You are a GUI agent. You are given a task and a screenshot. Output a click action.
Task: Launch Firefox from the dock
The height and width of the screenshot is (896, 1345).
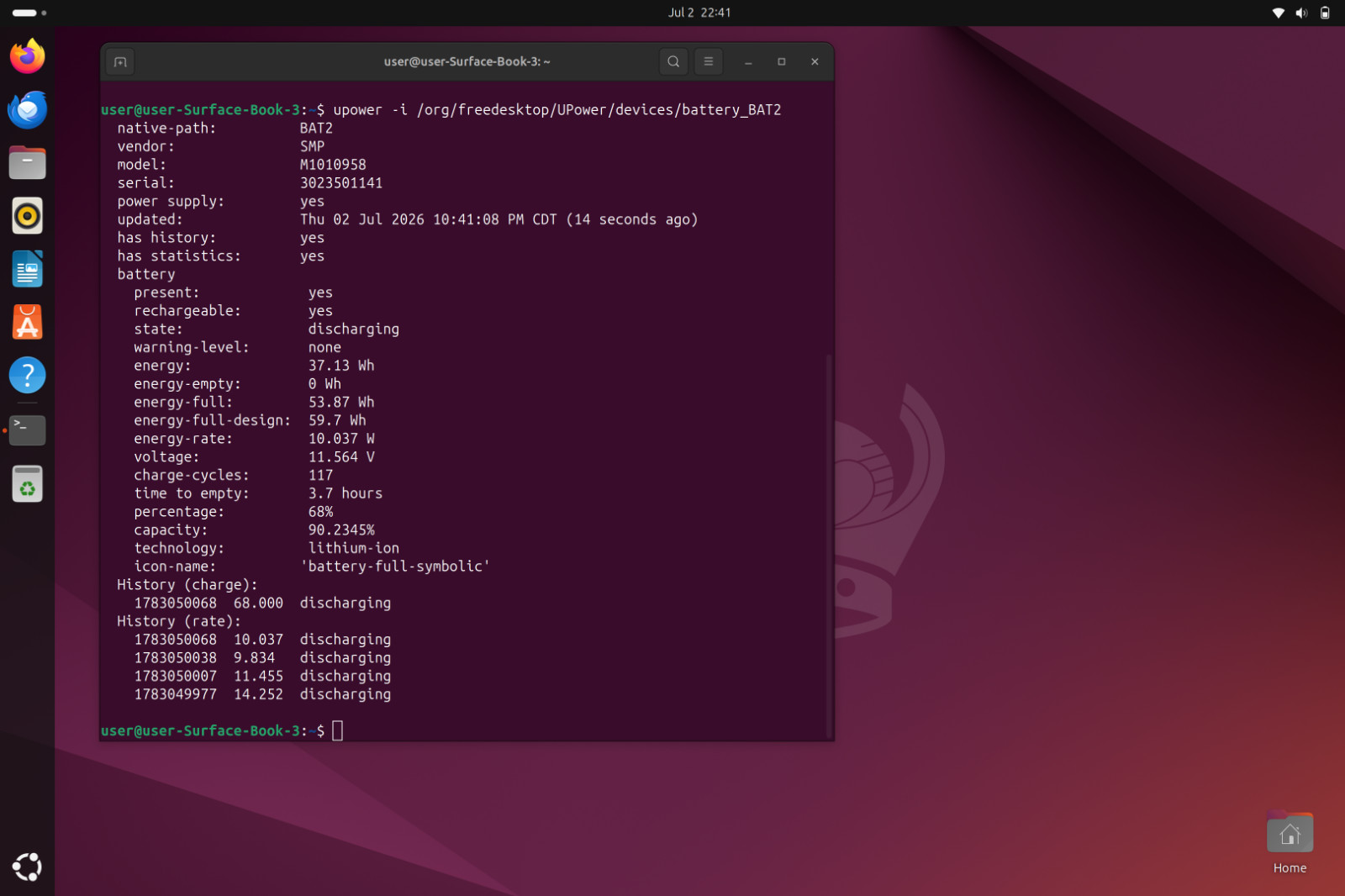coord(28,56)
